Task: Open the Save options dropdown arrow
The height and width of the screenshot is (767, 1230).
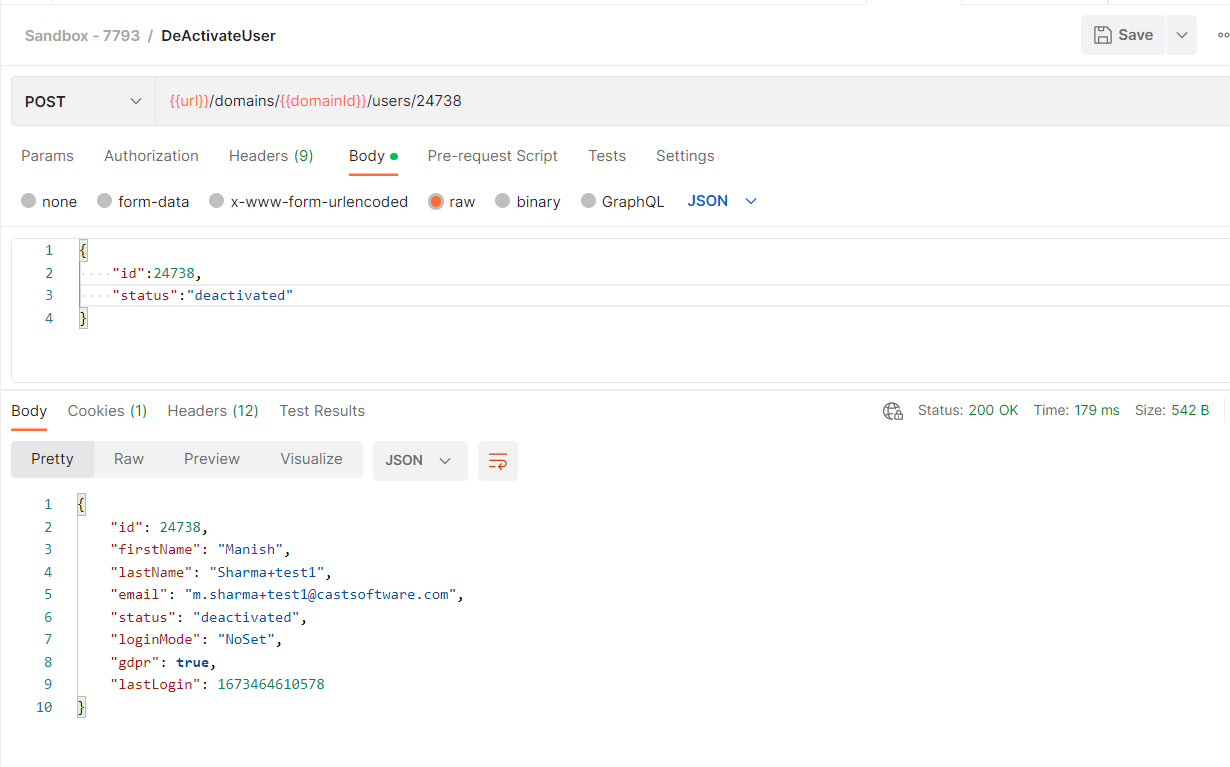Action: click(x=1182, y=35)
